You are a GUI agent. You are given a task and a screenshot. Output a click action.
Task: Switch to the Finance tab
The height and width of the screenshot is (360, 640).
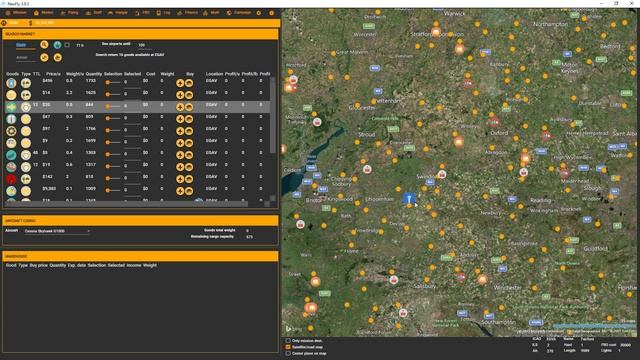(188, 13)
